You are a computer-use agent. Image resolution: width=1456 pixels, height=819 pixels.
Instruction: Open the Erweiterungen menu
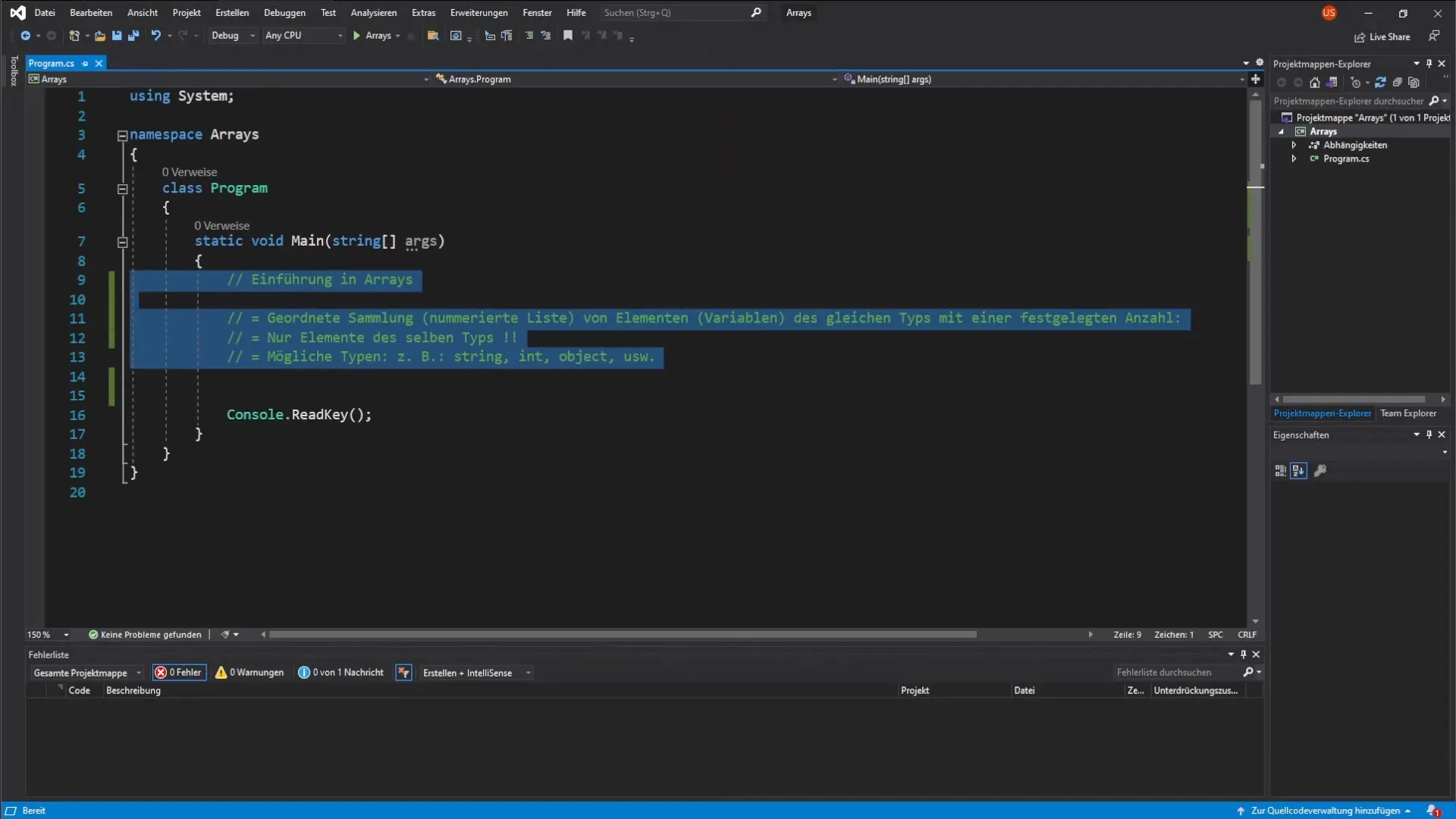coord(479,13)
